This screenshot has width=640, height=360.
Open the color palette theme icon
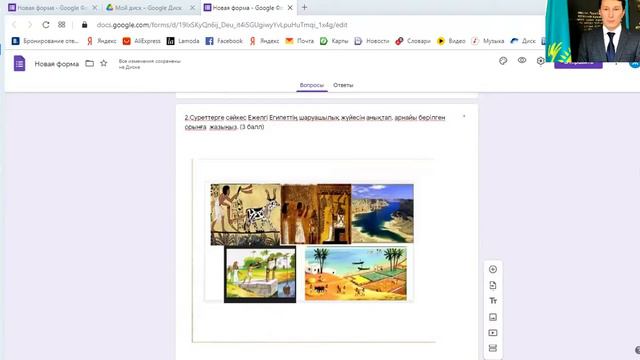pyautogui.click(x=503, y=61)
